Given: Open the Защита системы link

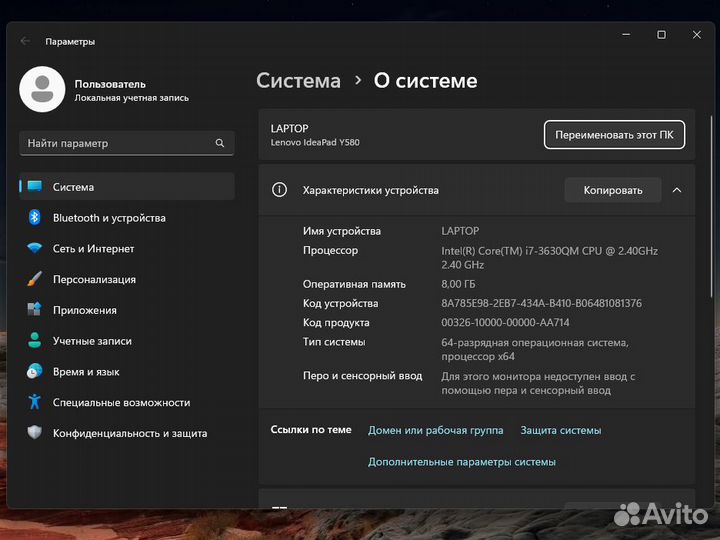Looking at the screenshot, I should [561, 430].
